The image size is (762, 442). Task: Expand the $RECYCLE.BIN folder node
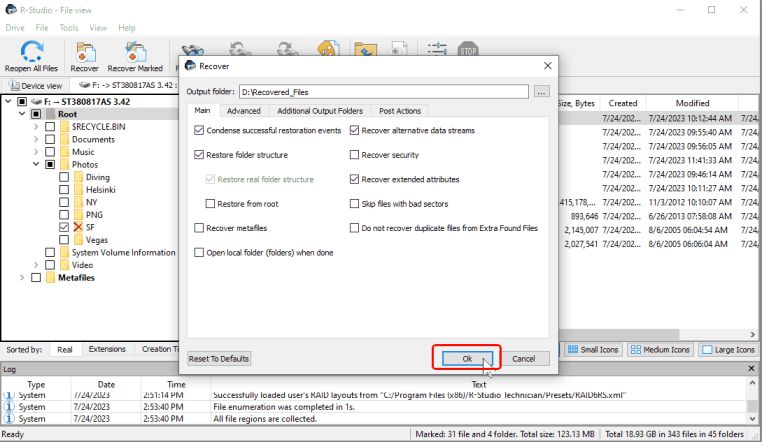click(36, 127)
